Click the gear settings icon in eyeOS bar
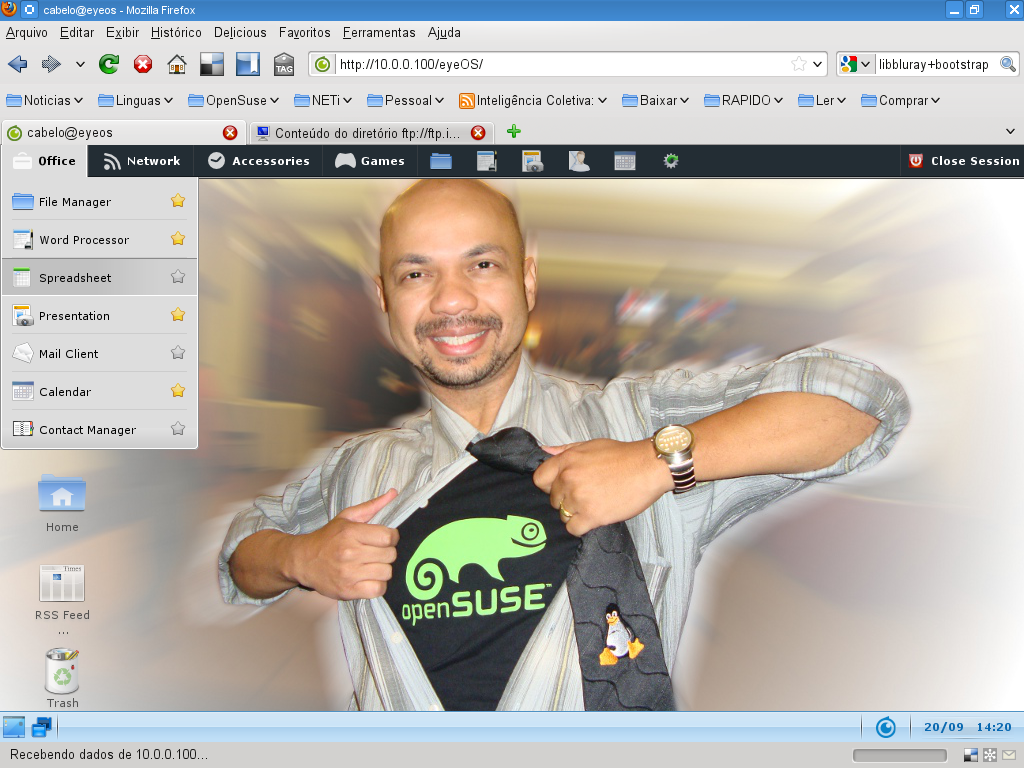This screenshot has height=768, width=1024. click(x=671, y=161)
